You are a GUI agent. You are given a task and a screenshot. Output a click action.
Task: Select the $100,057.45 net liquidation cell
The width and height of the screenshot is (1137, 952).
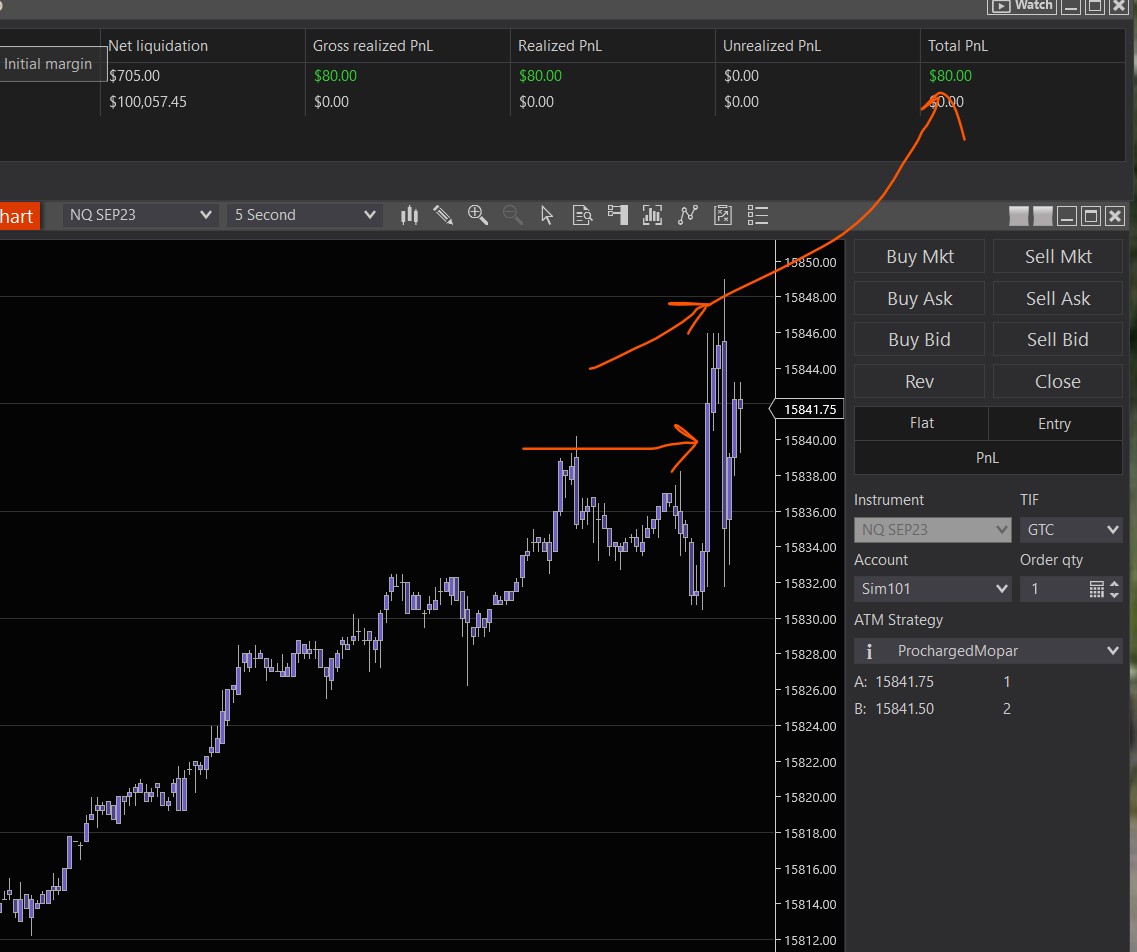tap(148, 102)
